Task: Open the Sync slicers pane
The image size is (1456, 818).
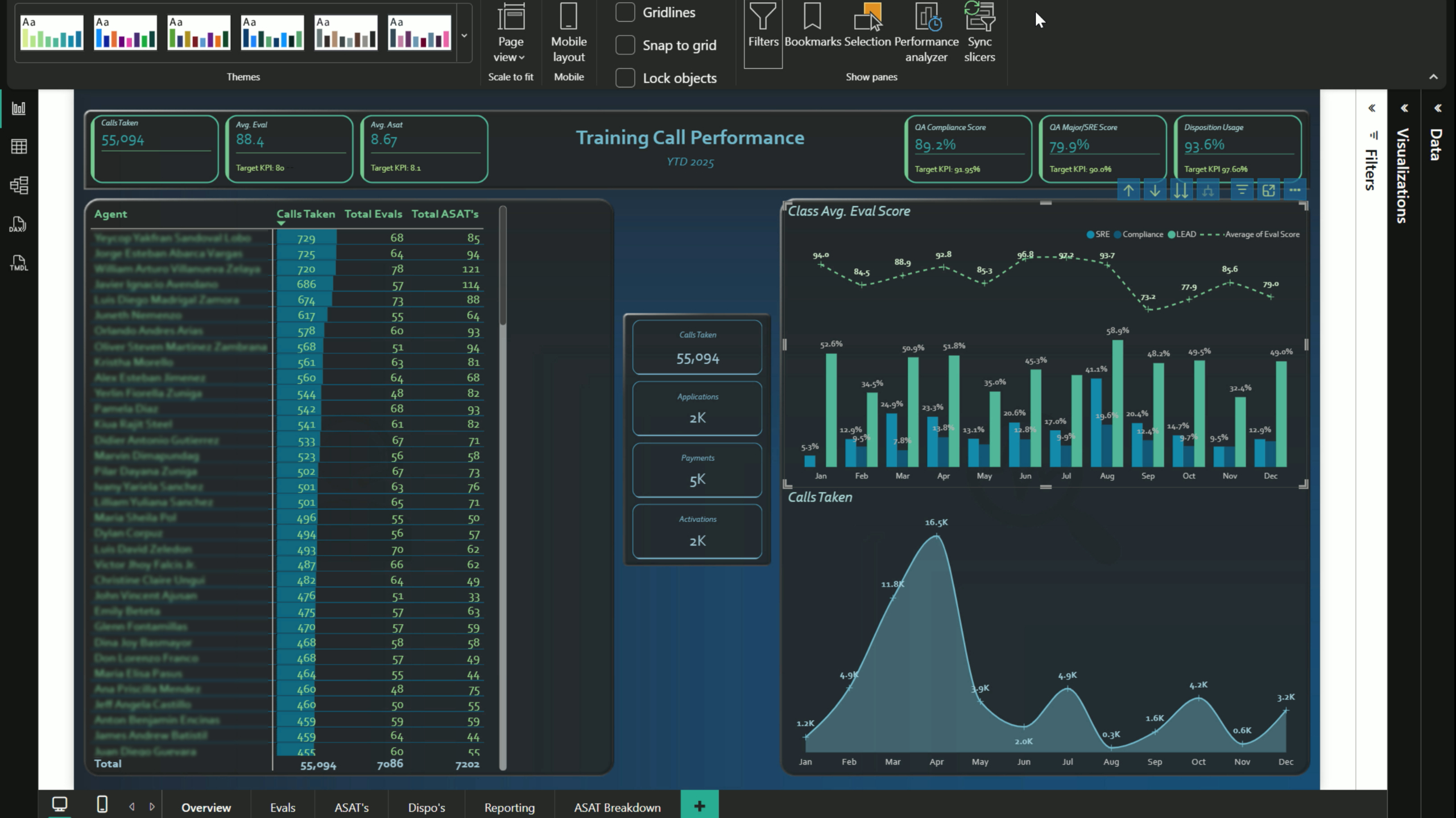Action: tap(979, 33)
